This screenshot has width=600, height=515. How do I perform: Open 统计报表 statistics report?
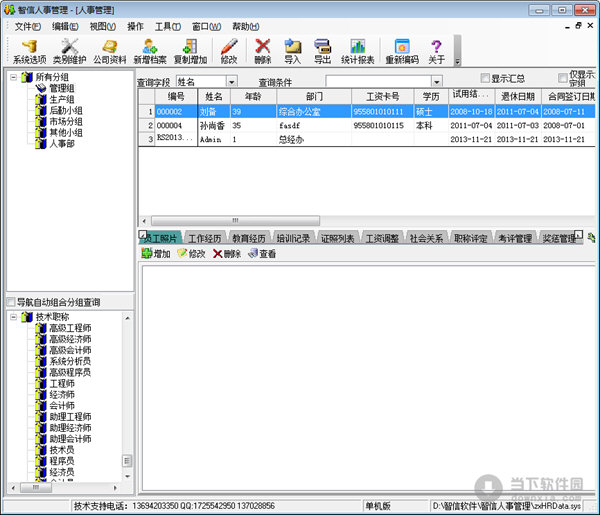pyautogui.click(x=357, y=52)
